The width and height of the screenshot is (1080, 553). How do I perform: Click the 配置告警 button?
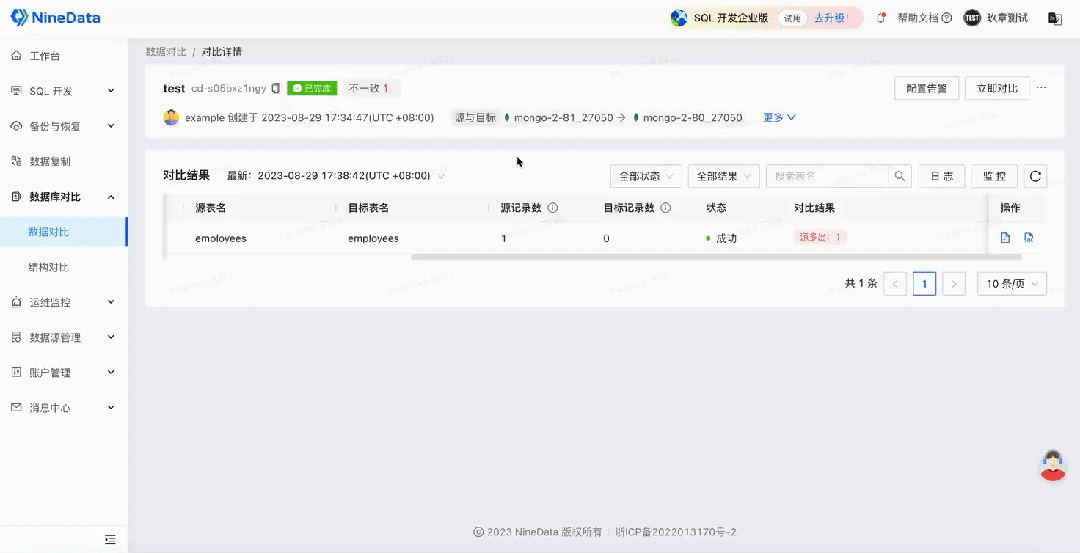pos(926,88)
